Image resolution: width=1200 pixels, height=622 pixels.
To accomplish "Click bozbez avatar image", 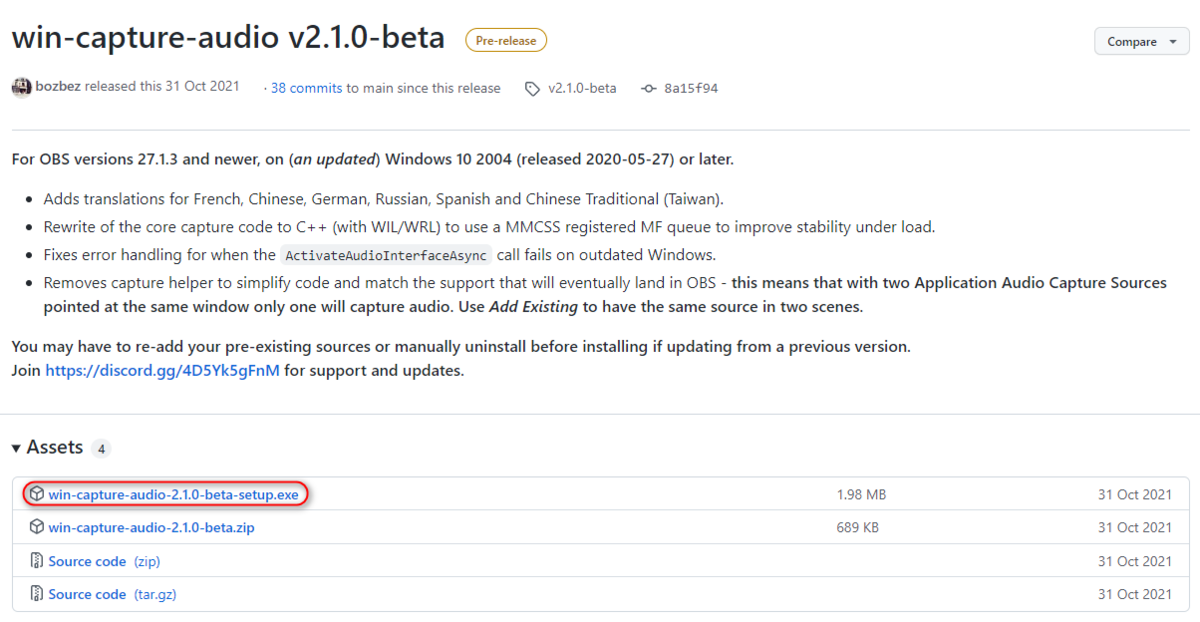I will pyautogui.click(x=21, y=87).
